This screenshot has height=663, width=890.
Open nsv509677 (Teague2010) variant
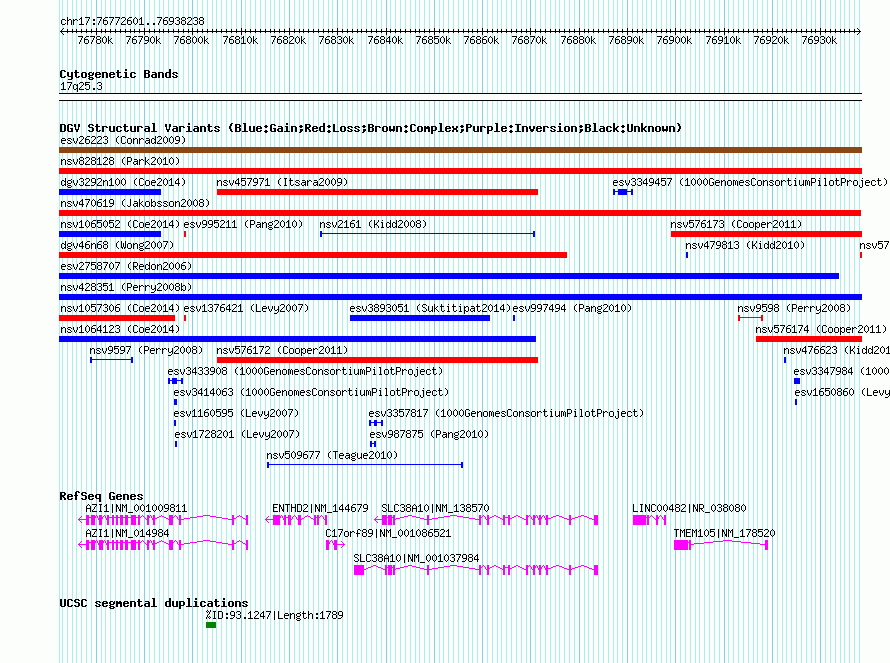coord(332,455)
